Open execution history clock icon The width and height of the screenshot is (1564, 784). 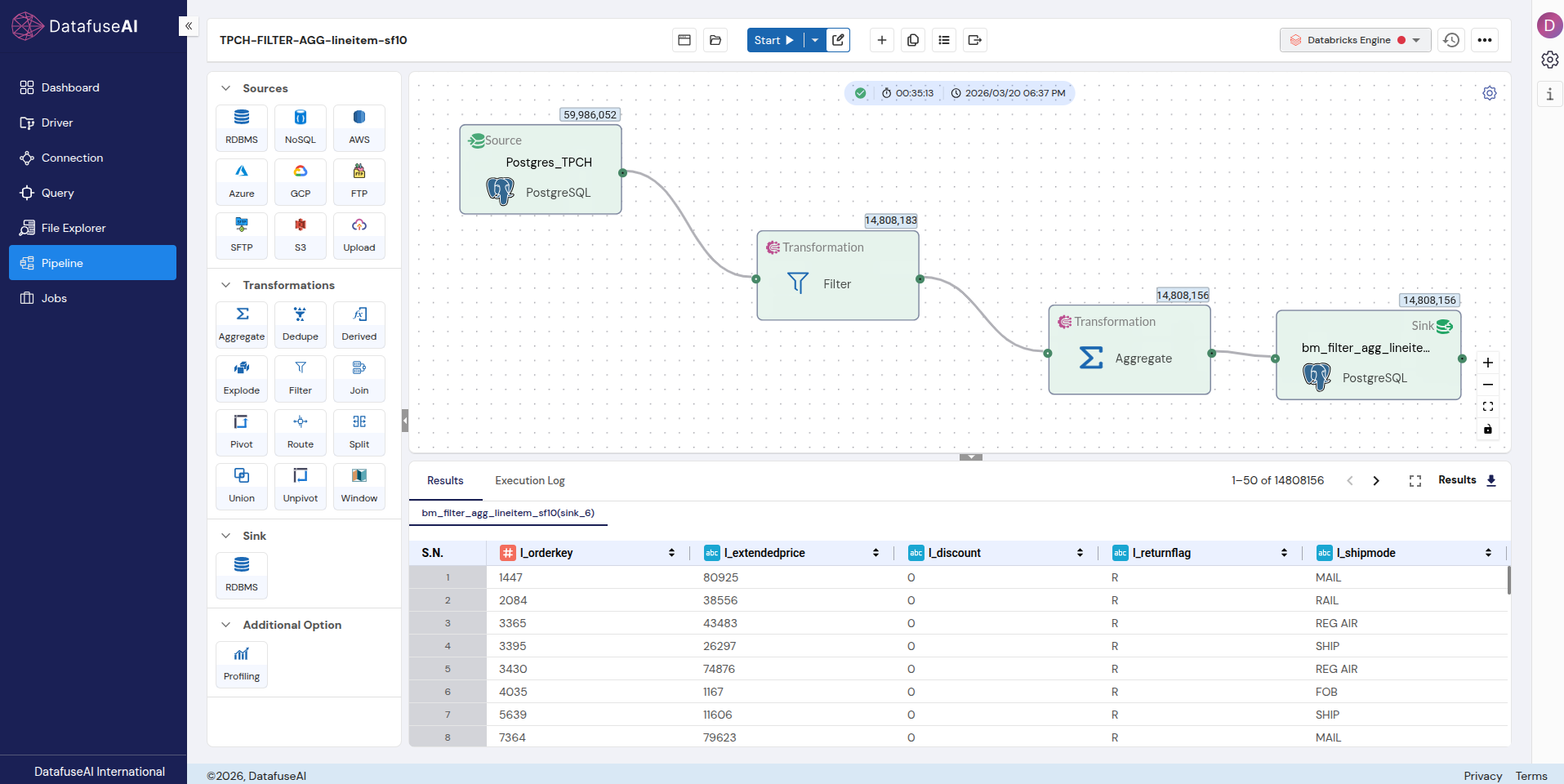tap(1451, 40)
